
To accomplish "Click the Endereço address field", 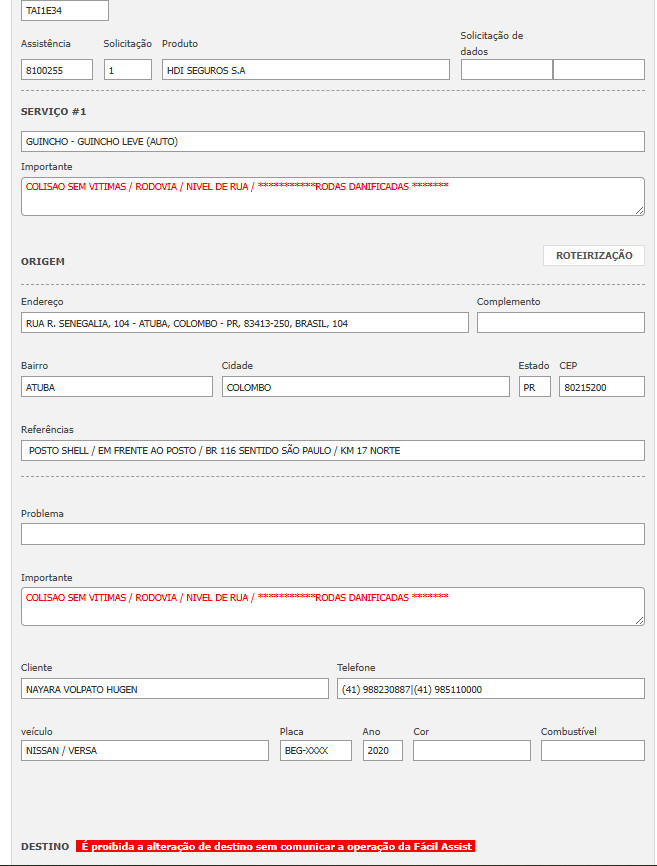I will tap(244, 323).
